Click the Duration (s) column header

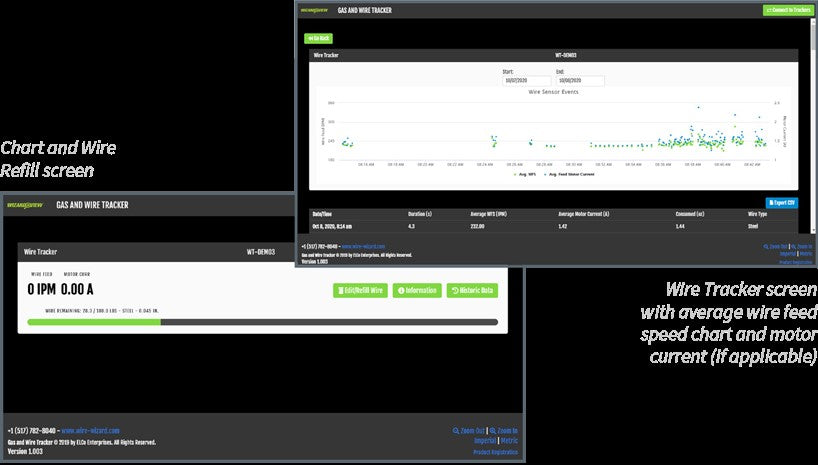click(x=419, y=214)
